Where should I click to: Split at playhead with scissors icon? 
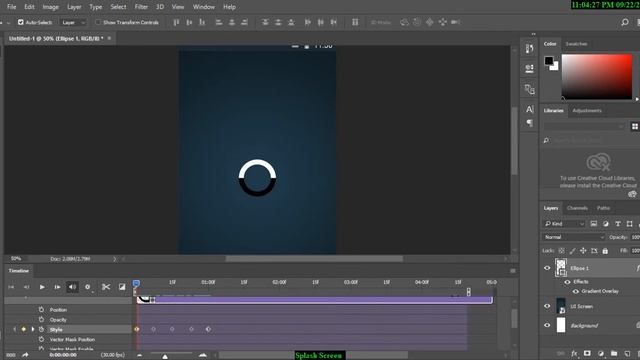click(106, 287)
